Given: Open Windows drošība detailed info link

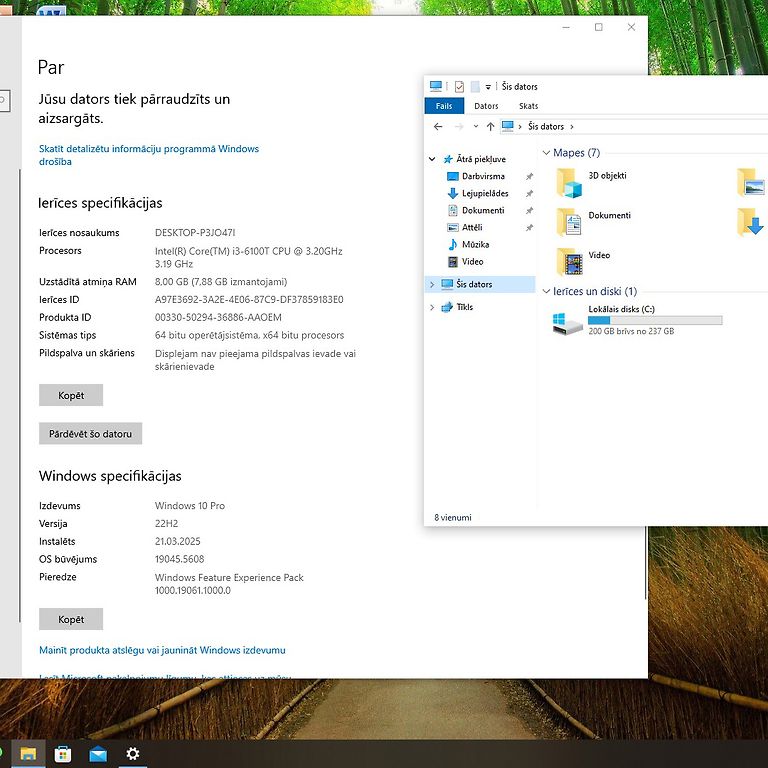Looking at the screenshot, I should [149, 155].
